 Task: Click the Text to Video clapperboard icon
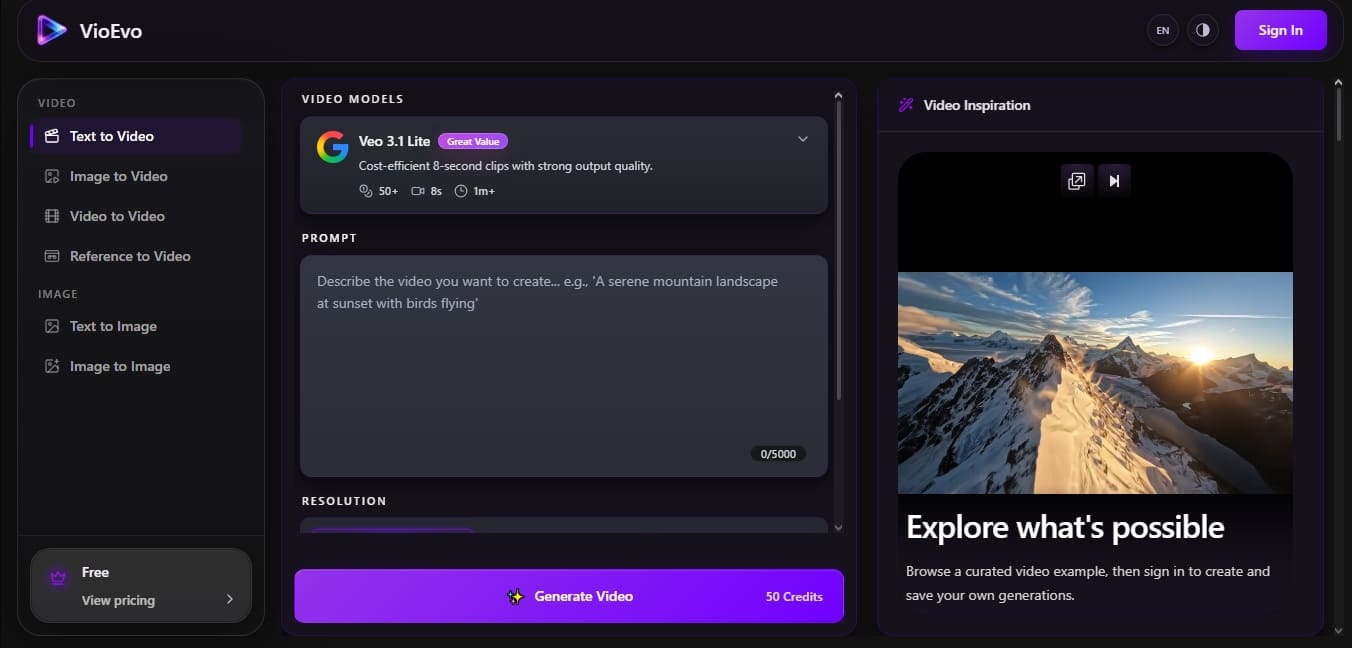point(52,136)
